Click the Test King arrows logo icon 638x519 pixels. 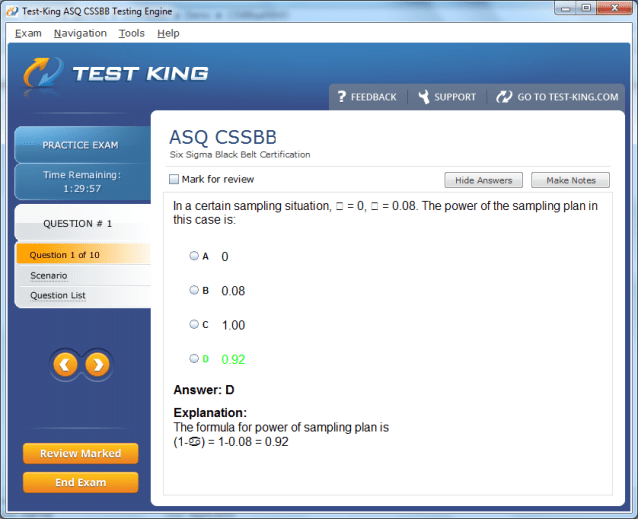(43, 73)
